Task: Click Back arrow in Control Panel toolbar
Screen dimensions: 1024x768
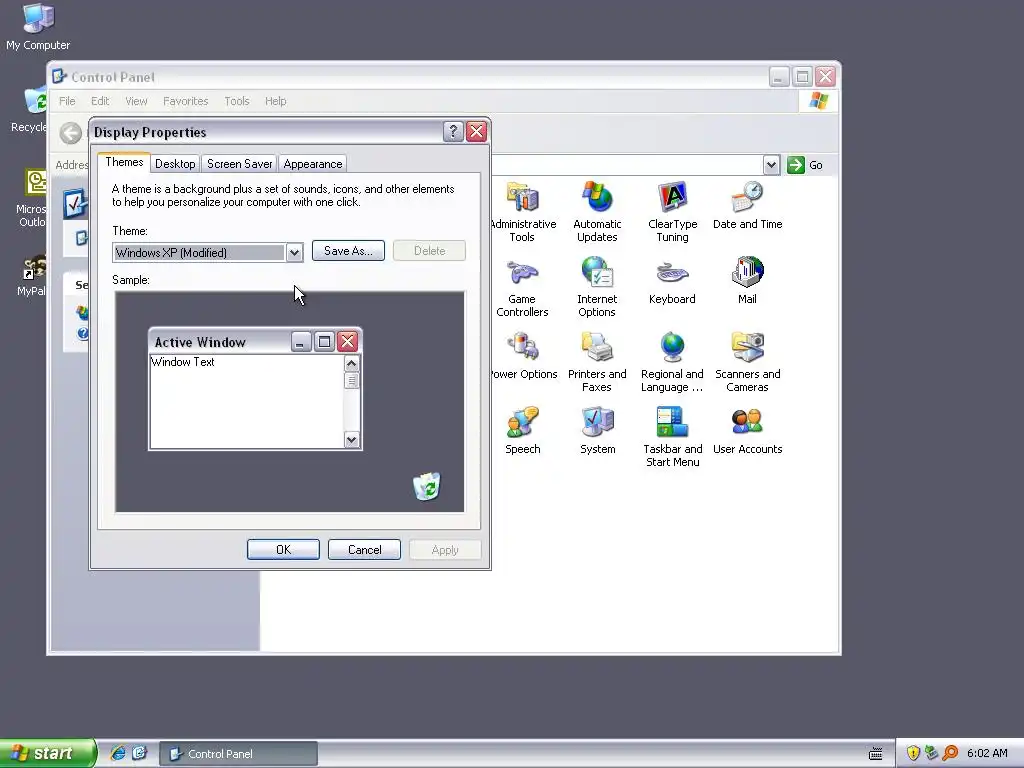Action: [71, 133]
